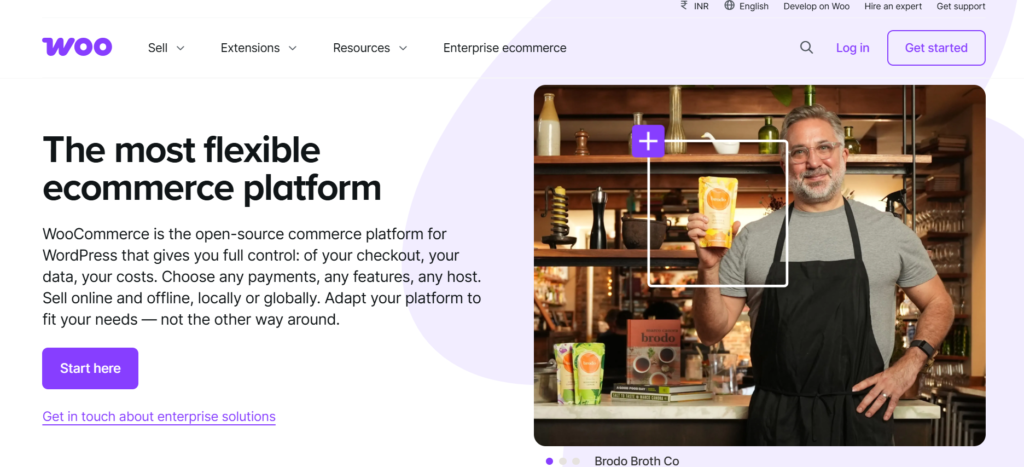Expand the Resources dropdown menu
The height and width of the screenshot is (467, 1024).
click(370, 48)
